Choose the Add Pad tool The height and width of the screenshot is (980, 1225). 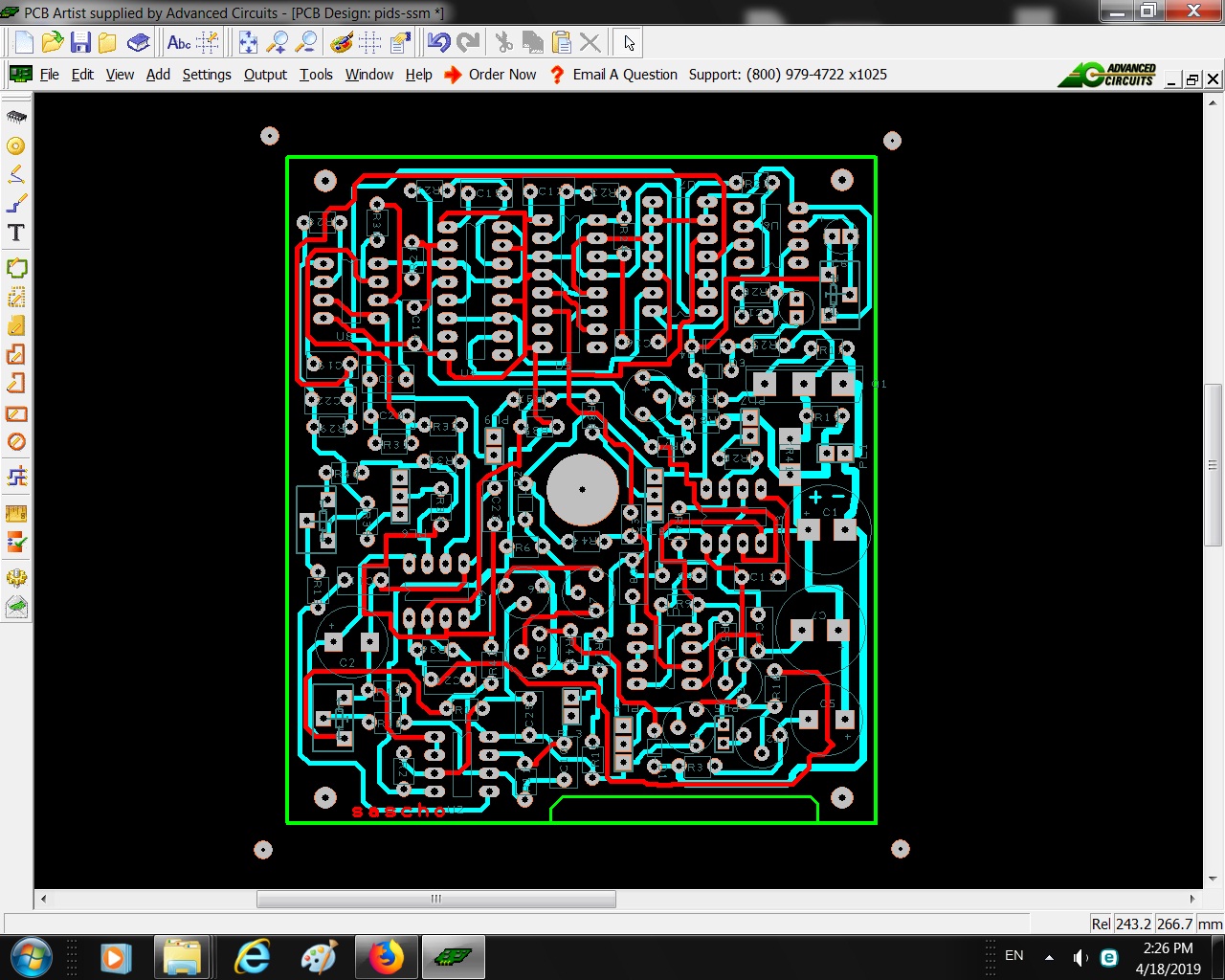16,146
